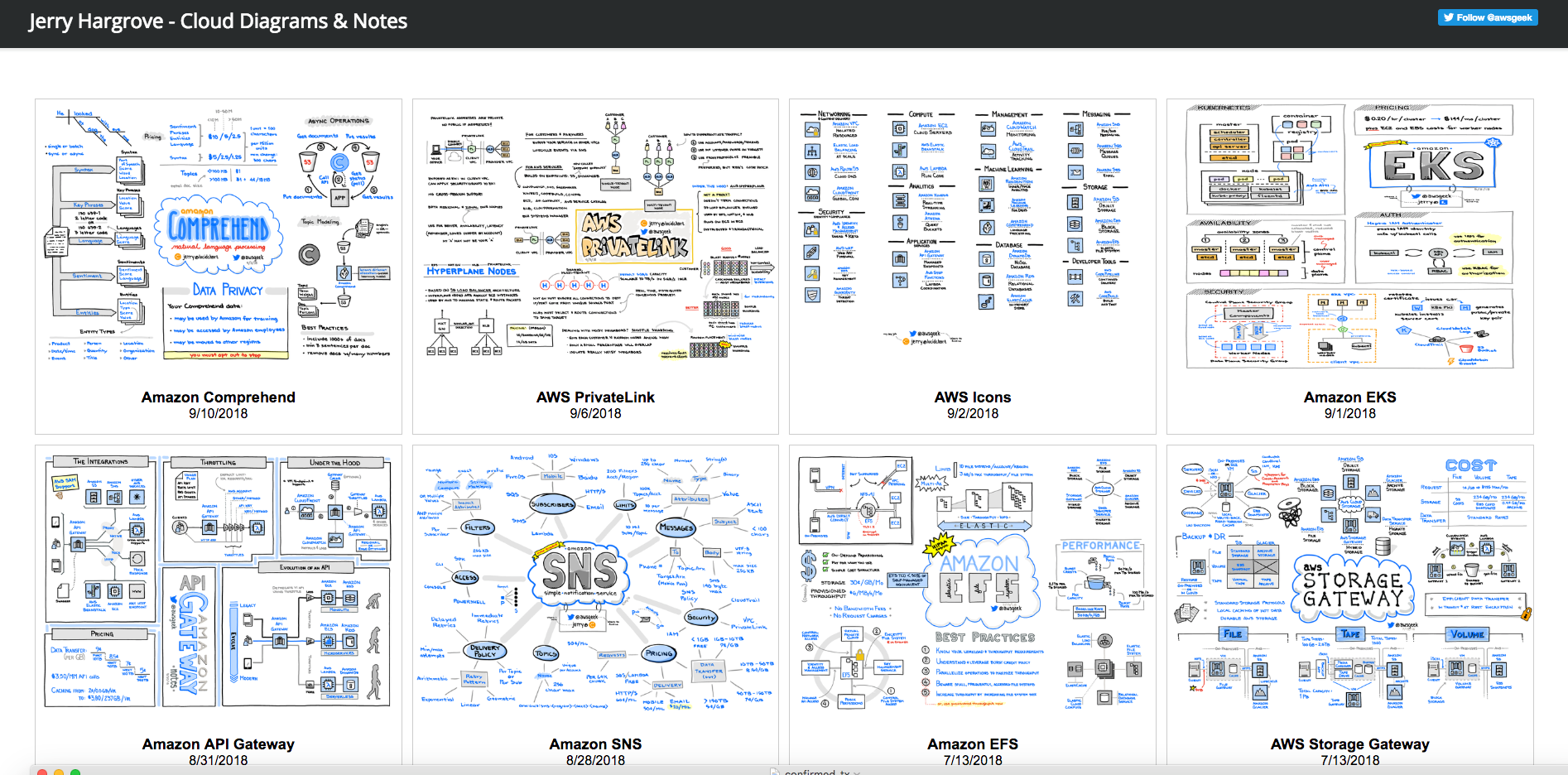Viewport: 1568px width, 775px height.
Task: Click the Amazon EFS title link
Action: coord(973,744)
